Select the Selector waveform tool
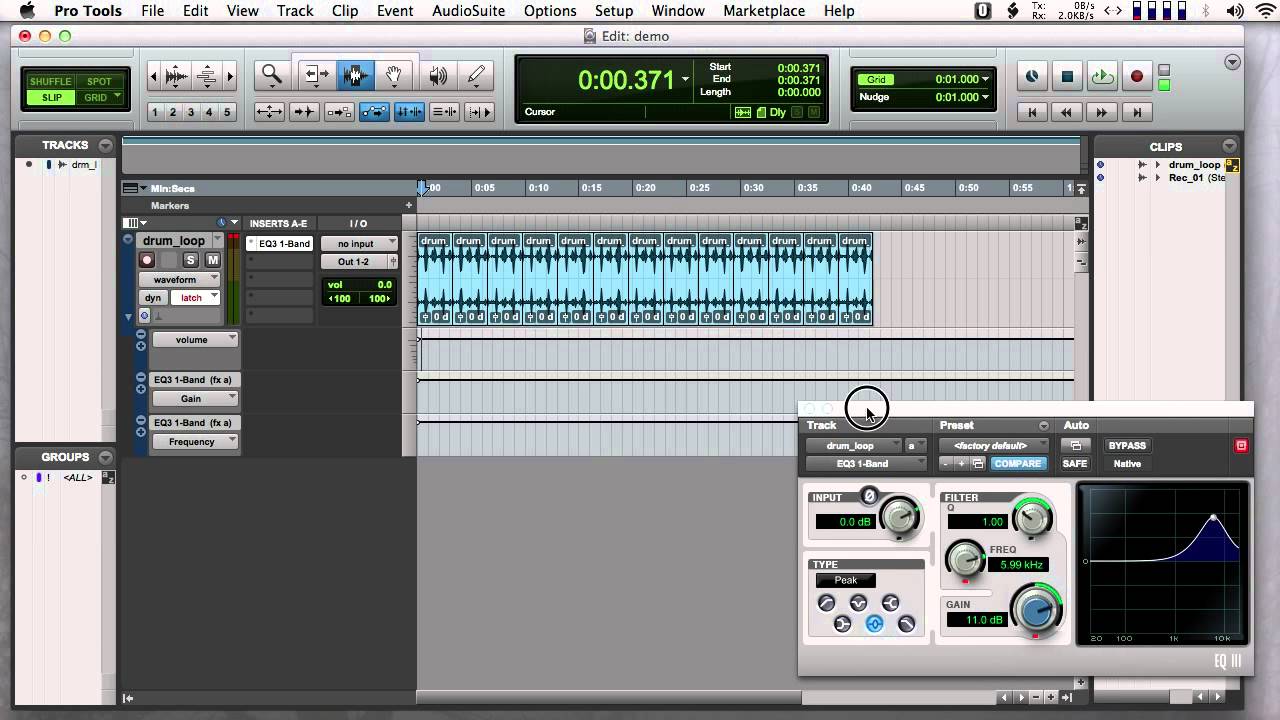Viewport: 1280px width, 720px height. 354,75
